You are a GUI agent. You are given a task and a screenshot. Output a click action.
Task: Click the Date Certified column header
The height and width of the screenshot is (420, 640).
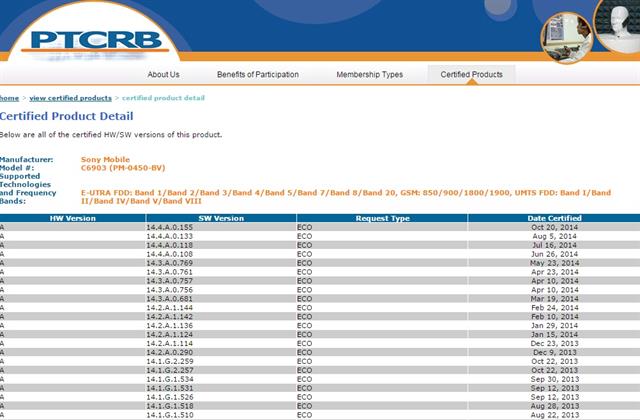point(554,218)
